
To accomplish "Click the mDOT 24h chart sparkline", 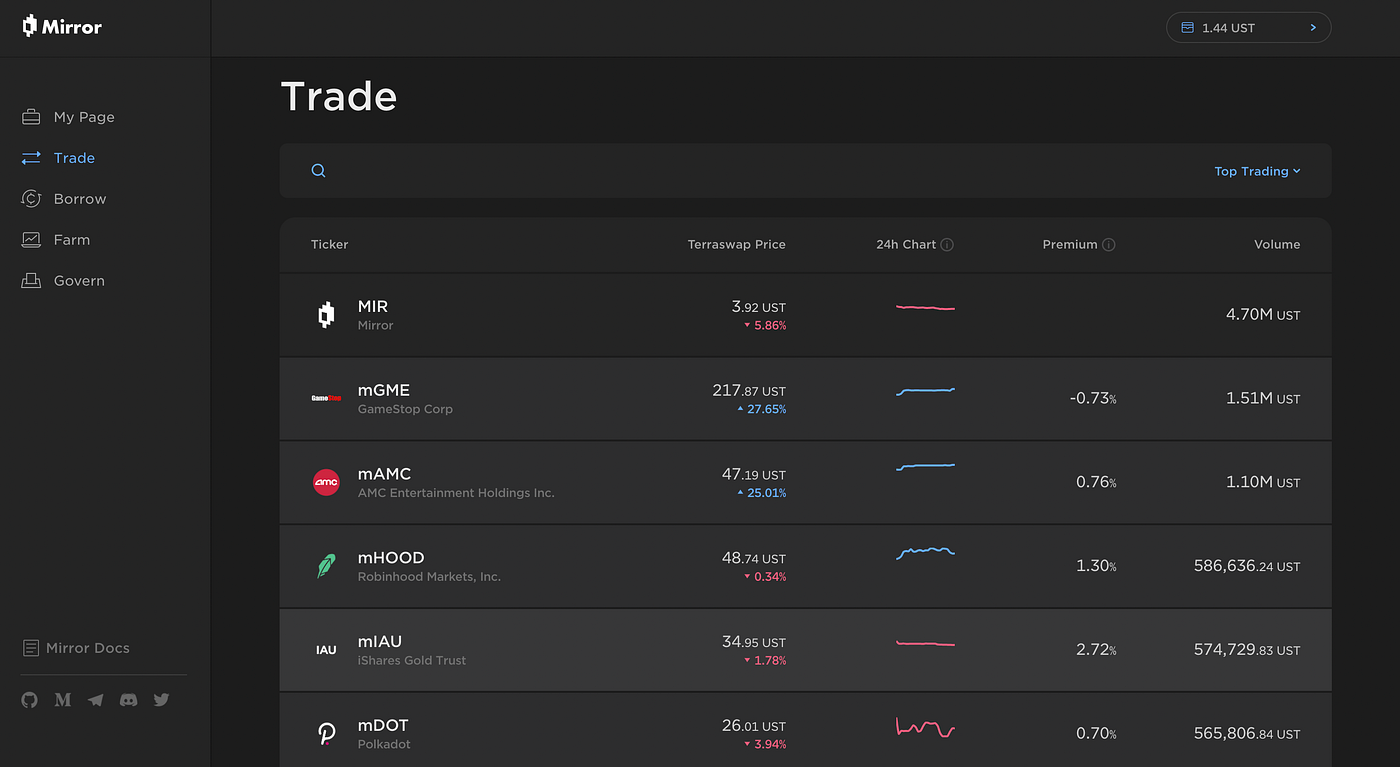I will (925, 728).
